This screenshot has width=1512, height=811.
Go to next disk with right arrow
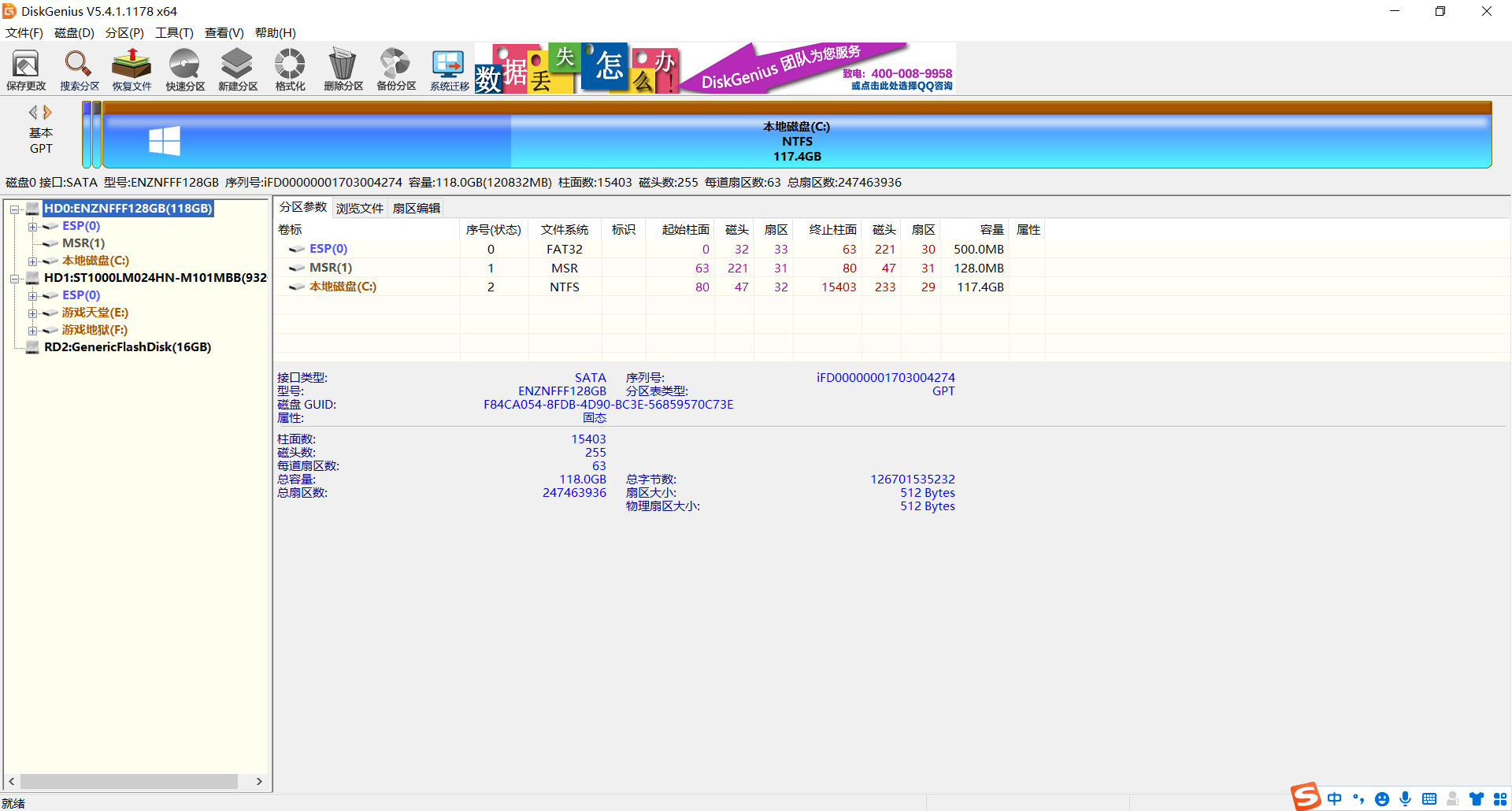click(x=48, y=113)
